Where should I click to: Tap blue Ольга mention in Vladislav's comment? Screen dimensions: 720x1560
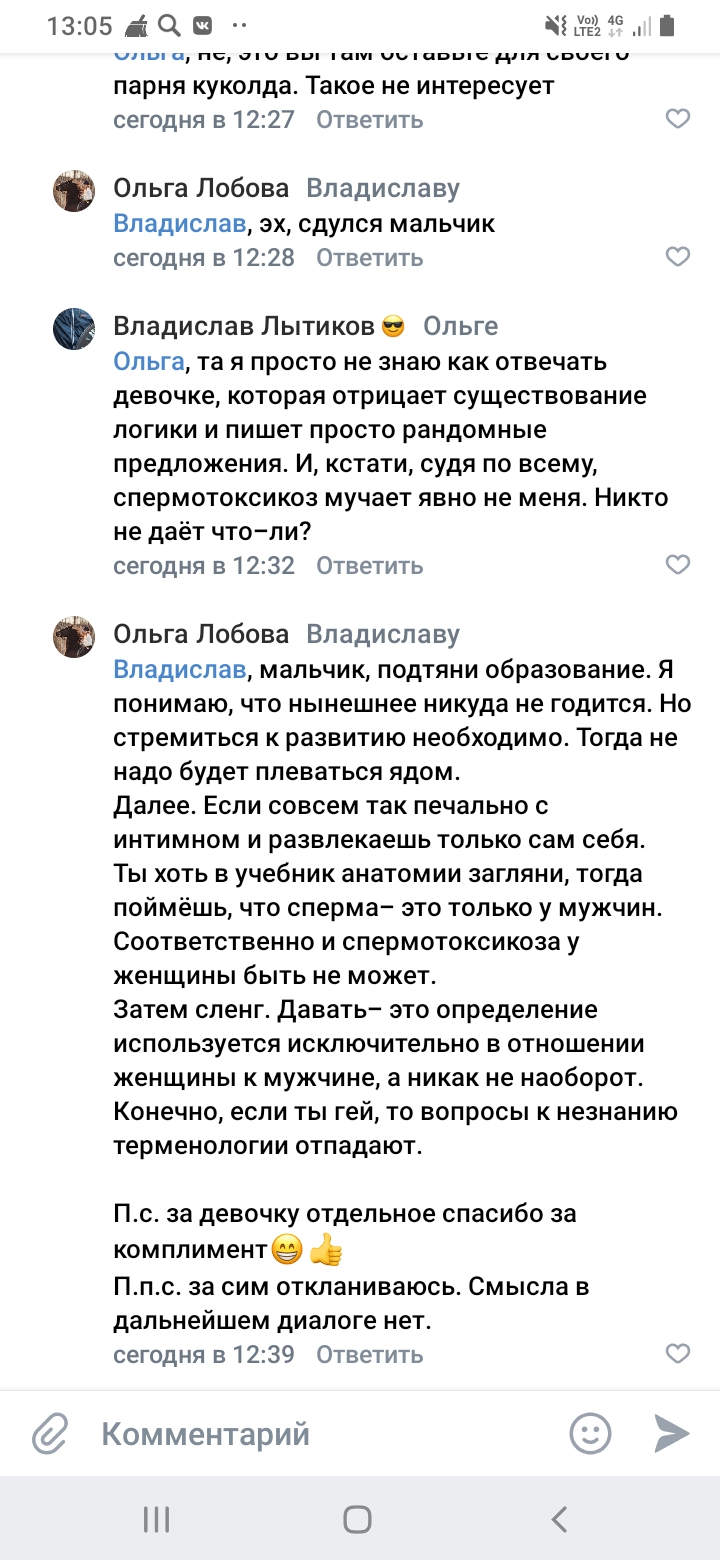point(149,361)
